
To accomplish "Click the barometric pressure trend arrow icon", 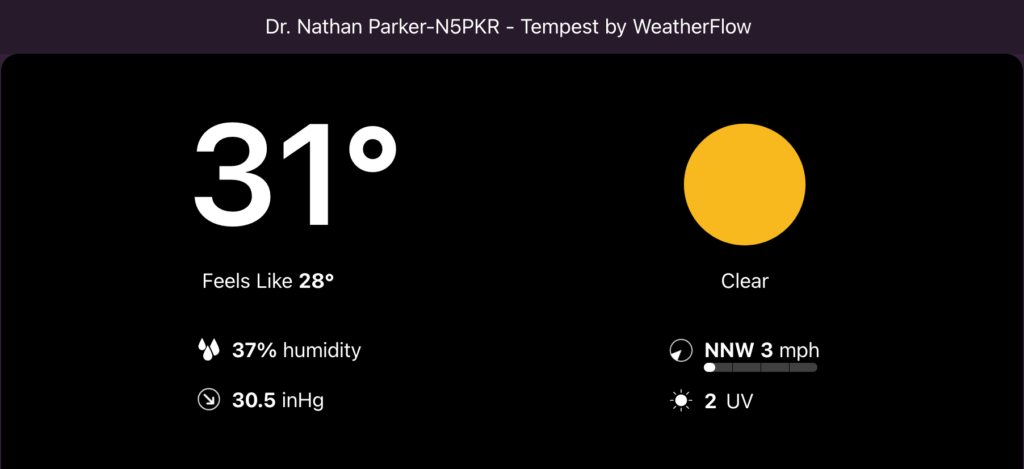I will point(208,401).
